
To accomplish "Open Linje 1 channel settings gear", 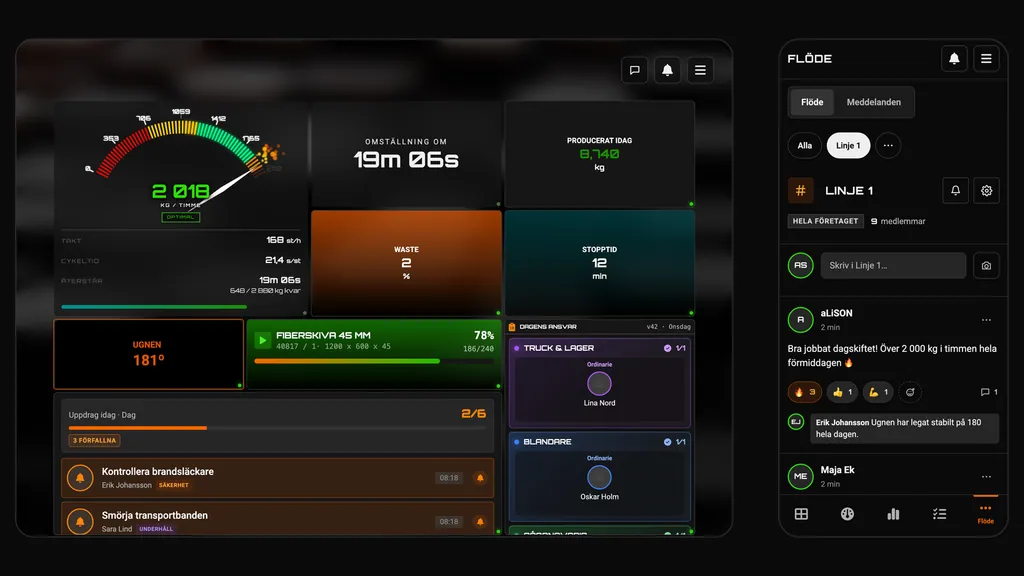I will click(986, 191).
